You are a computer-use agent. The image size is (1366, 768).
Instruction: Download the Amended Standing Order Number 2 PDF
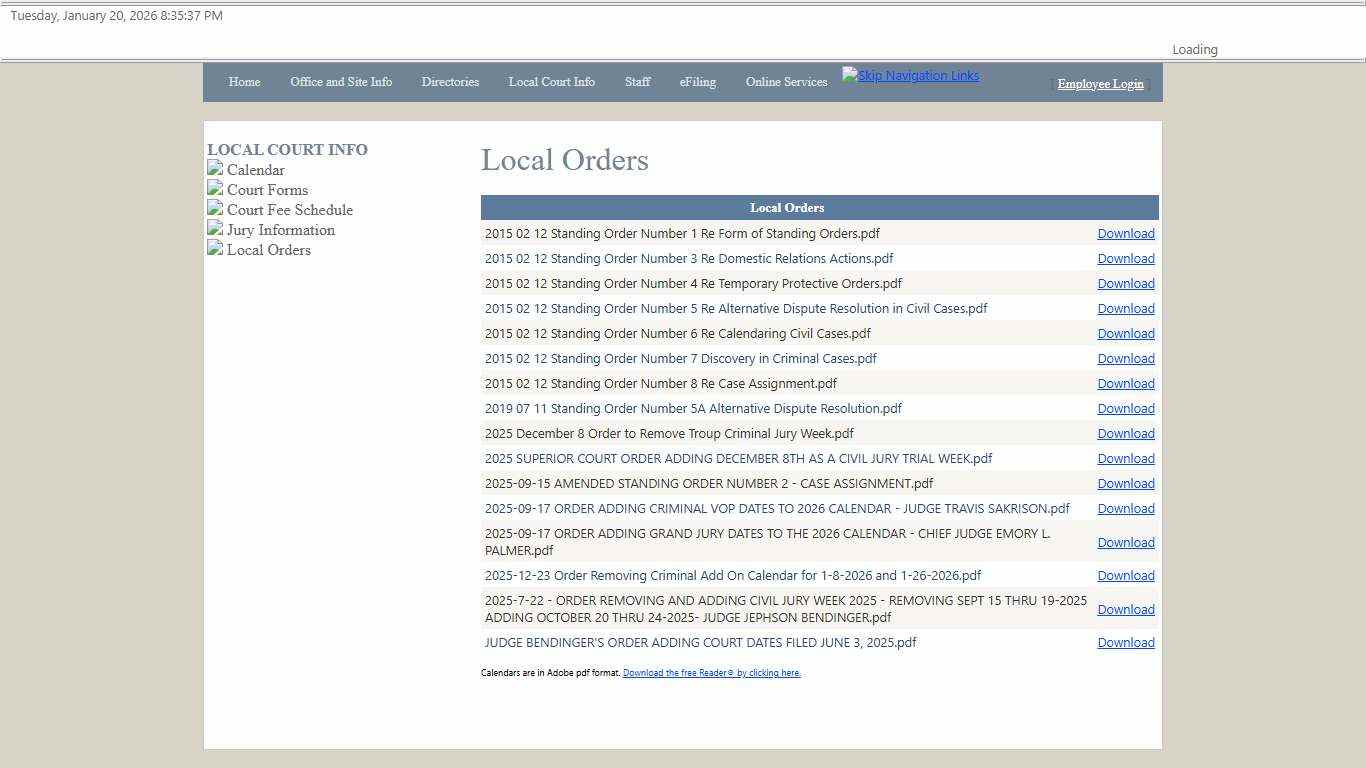point(1126,483)
